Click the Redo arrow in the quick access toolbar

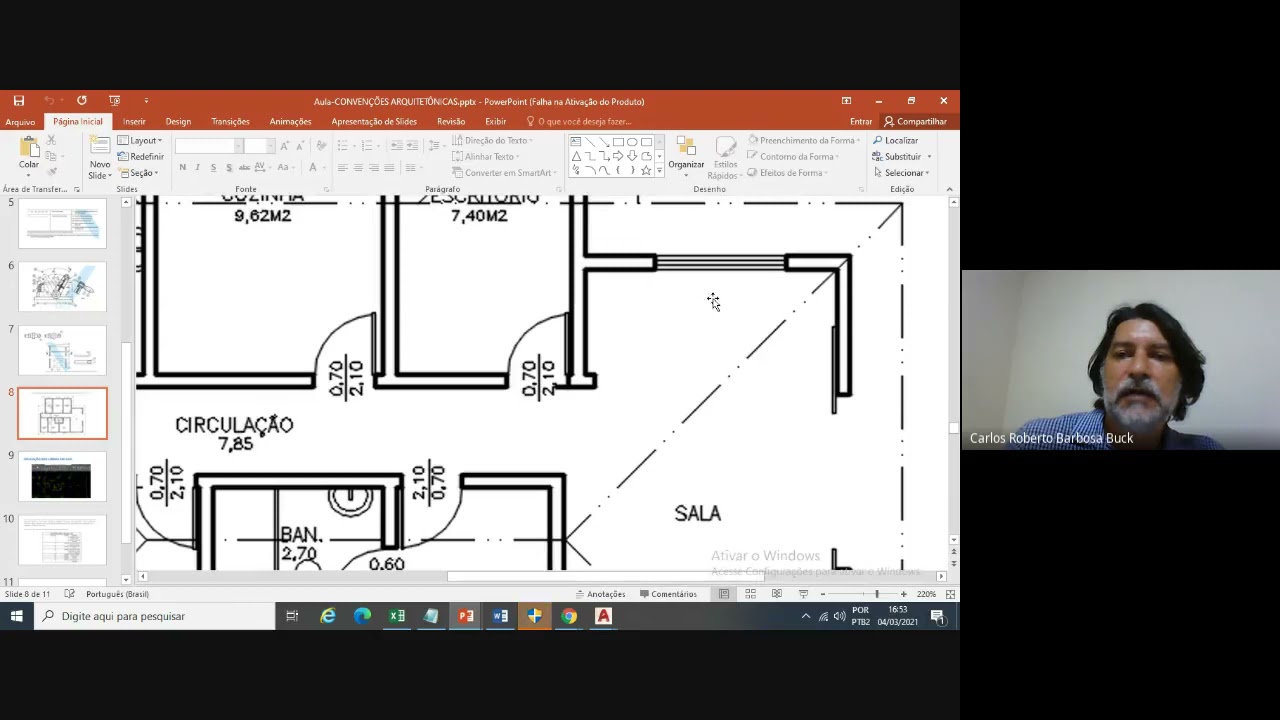tap(82, 101)
